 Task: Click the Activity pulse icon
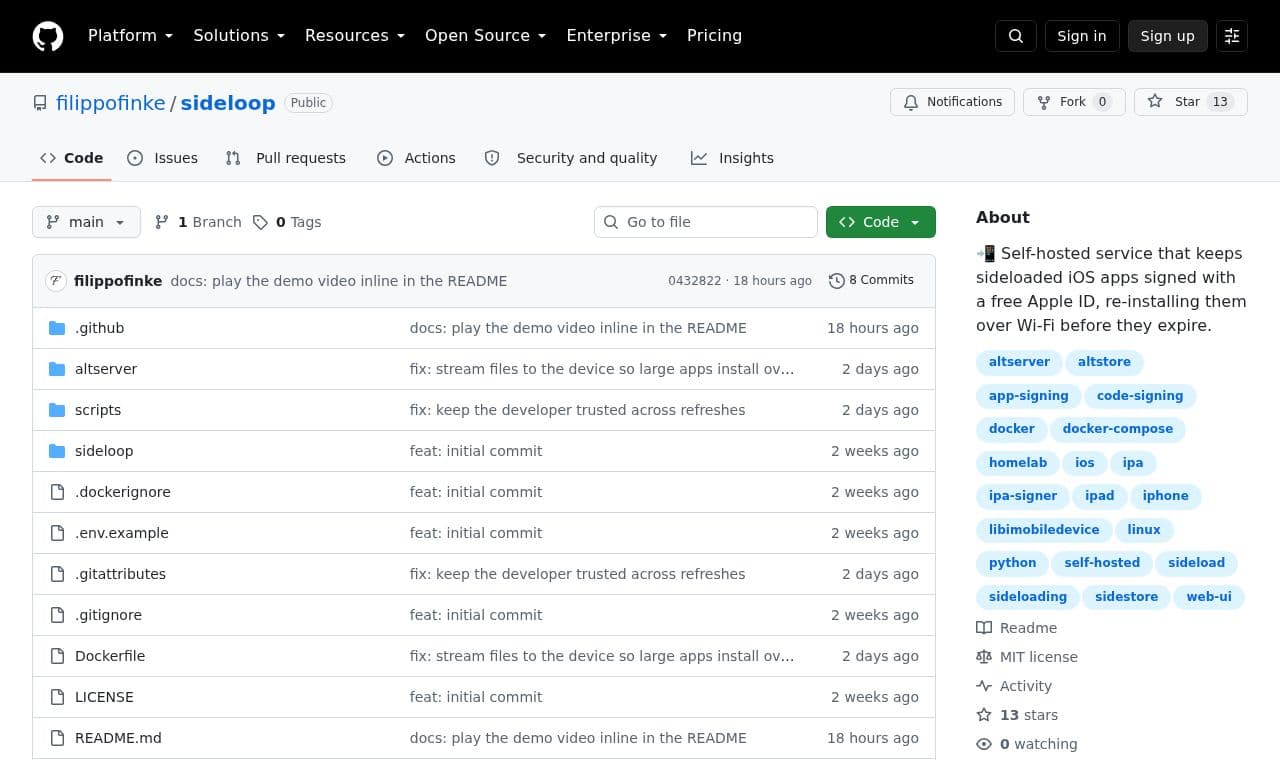tap(984, 686)
